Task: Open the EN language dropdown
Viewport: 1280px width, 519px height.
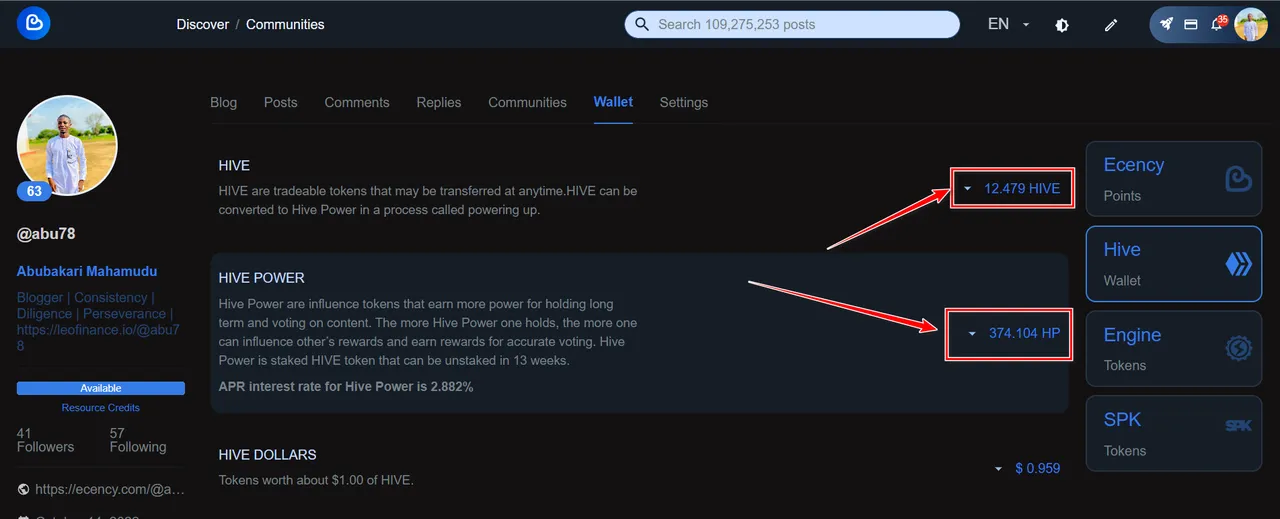Action: point(1009,24)
